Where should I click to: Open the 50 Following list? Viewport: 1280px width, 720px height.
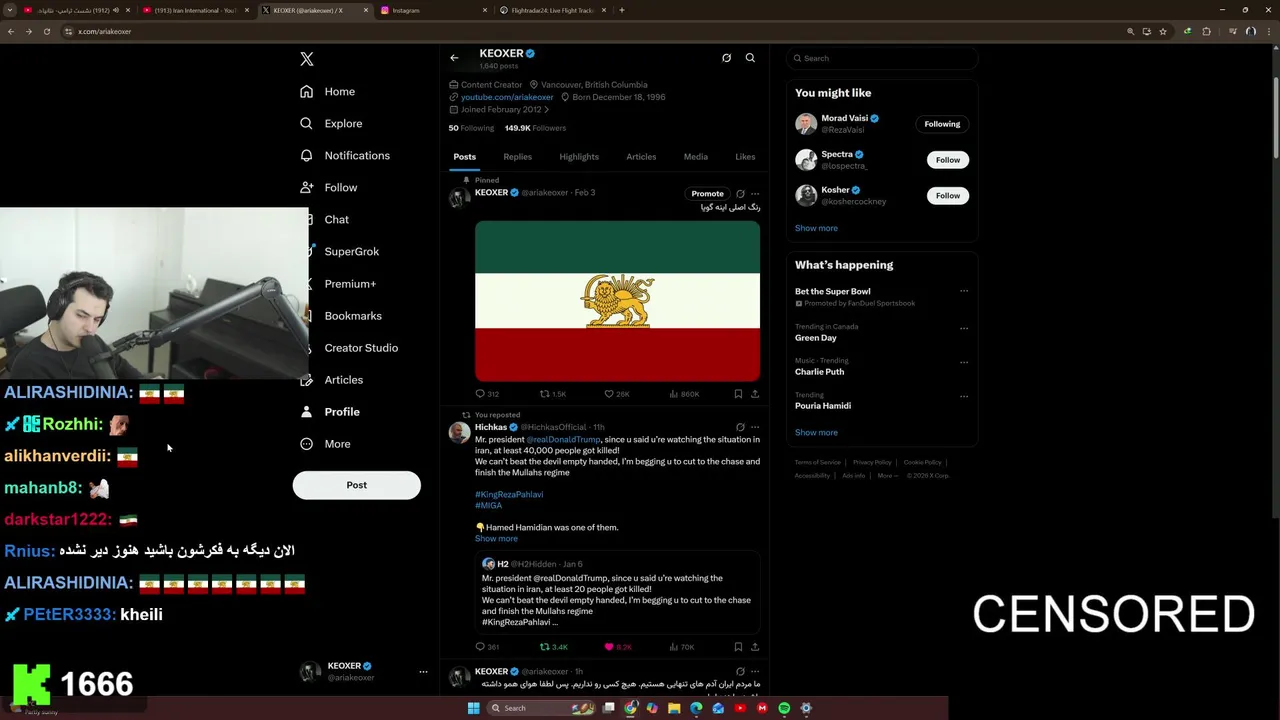tap(471, 128)
